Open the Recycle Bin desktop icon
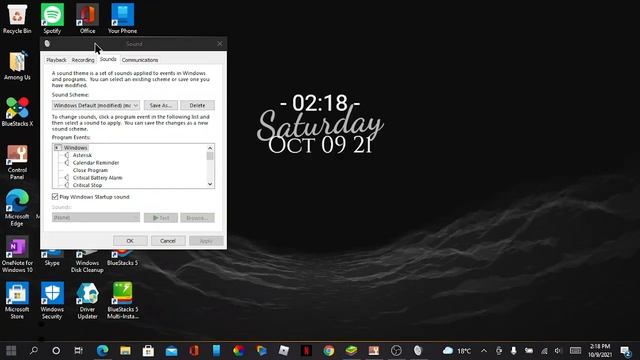The height and width of the screenshot is (360, 640). coord(17,19)
